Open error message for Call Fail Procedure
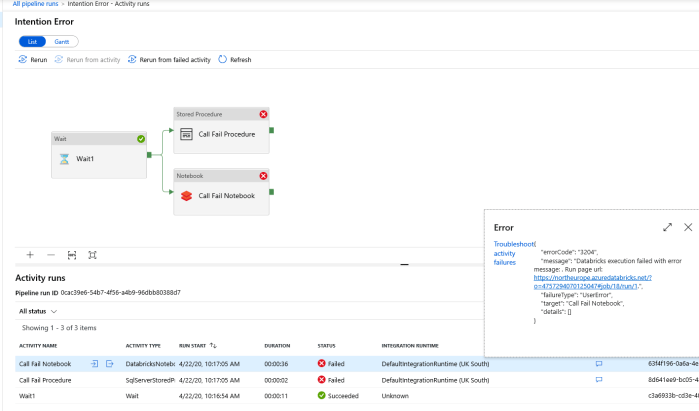 click(599, 380)
